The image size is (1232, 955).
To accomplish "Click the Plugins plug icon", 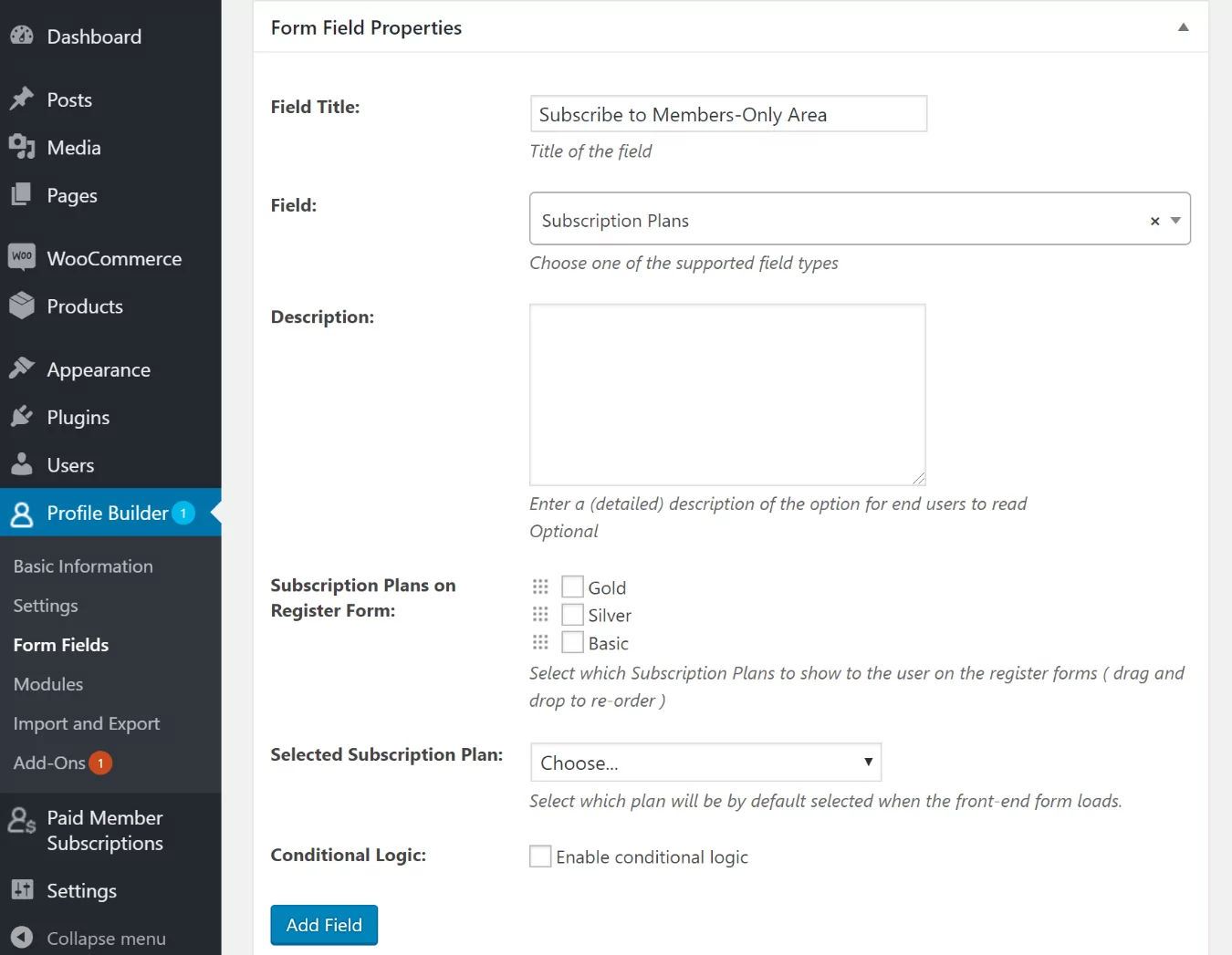I will point(22,417).
